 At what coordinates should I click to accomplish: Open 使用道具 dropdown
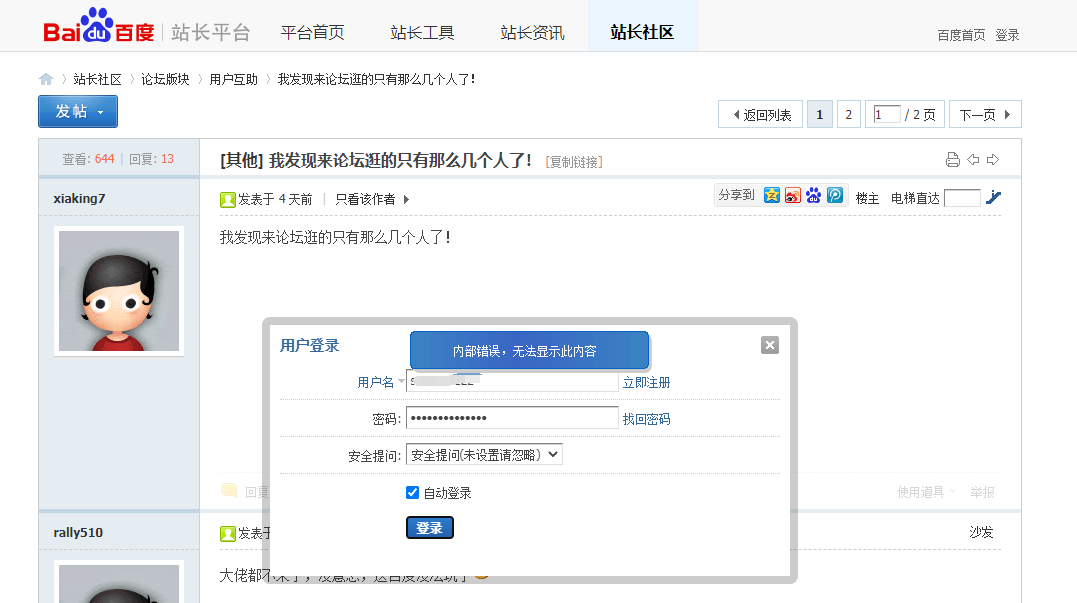coord(926,492)
